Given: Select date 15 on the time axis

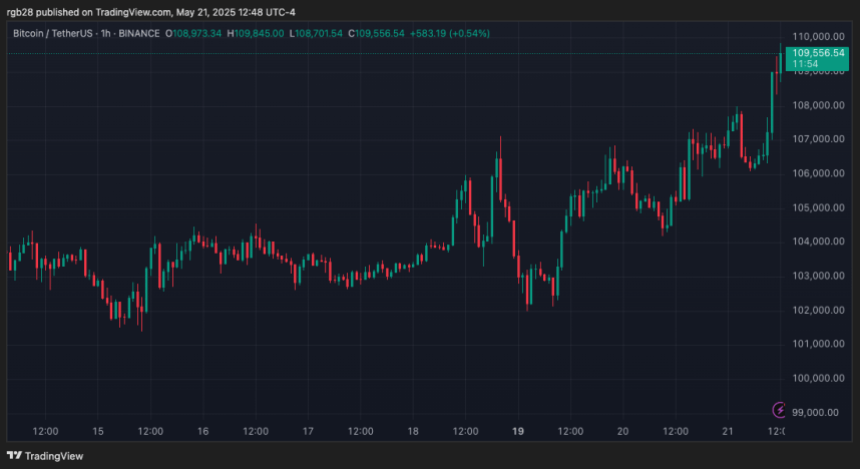Looking at the screenshot, I should tap(97, 431).
